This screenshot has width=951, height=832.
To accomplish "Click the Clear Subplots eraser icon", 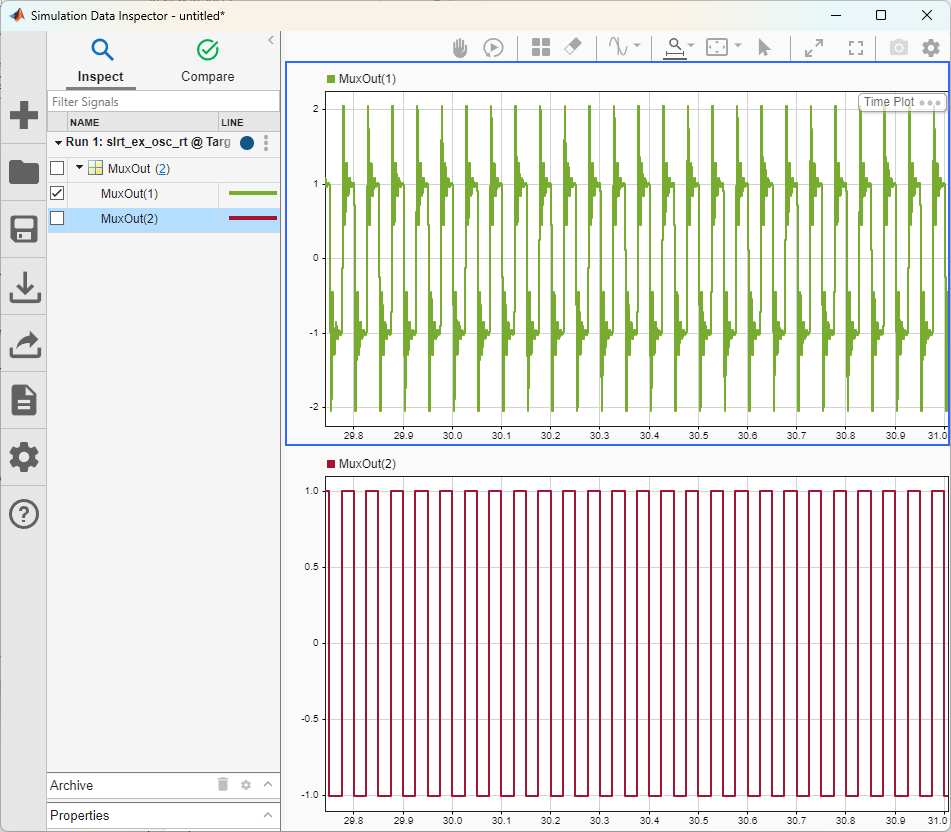I will tap(573, 47).
